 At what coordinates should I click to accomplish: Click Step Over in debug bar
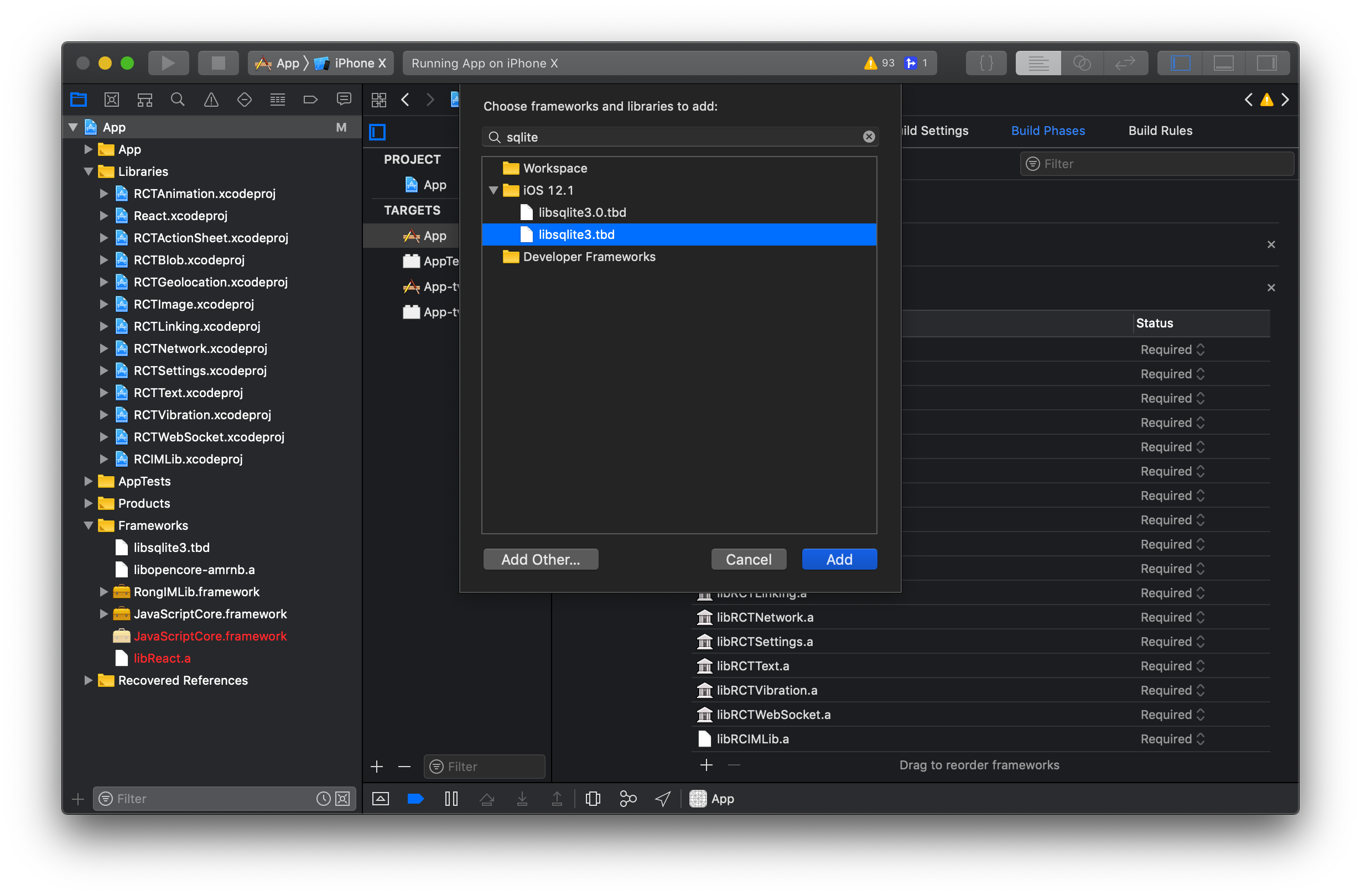click(487, 799)
